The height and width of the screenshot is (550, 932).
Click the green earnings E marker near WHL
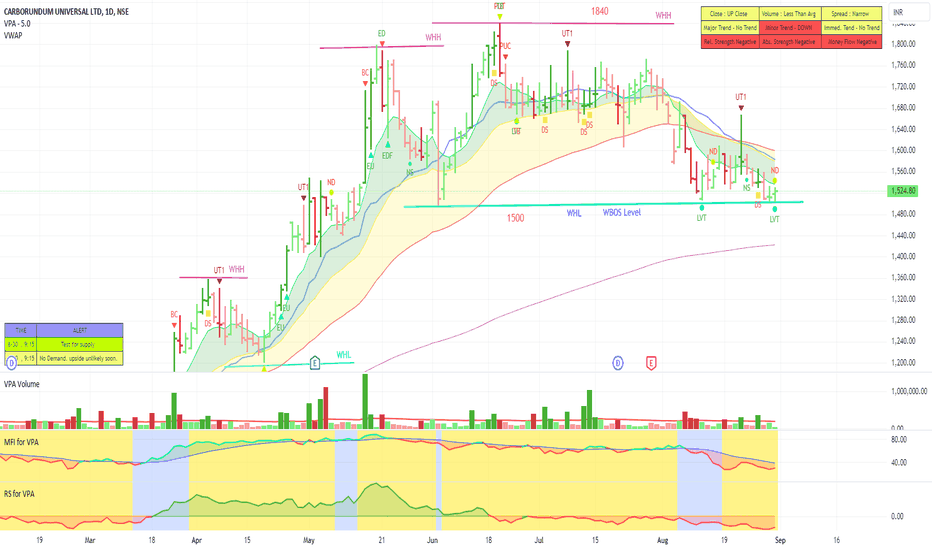pyautogui.click(x=314, y=363)
